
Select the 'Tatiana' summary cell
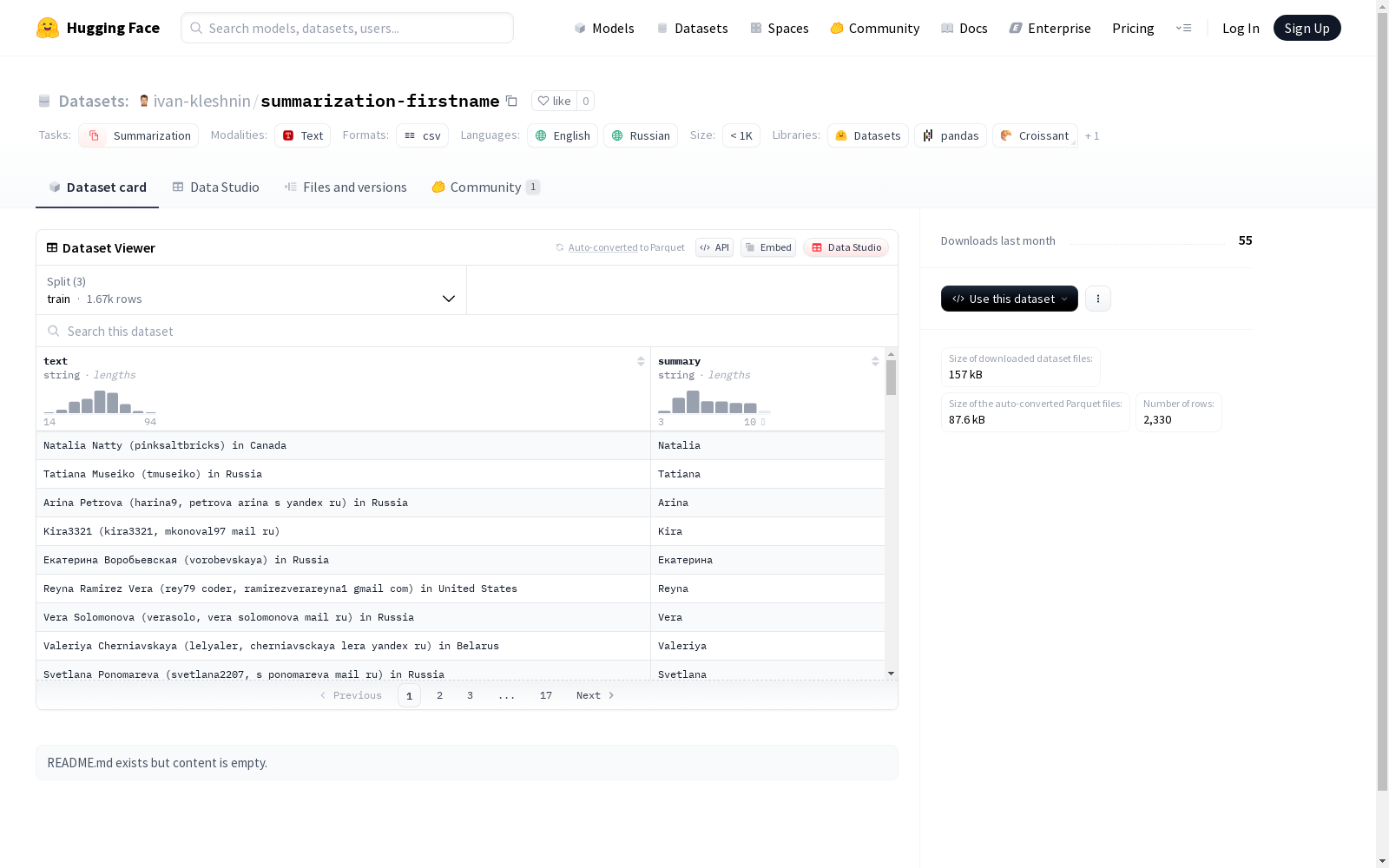767,474
